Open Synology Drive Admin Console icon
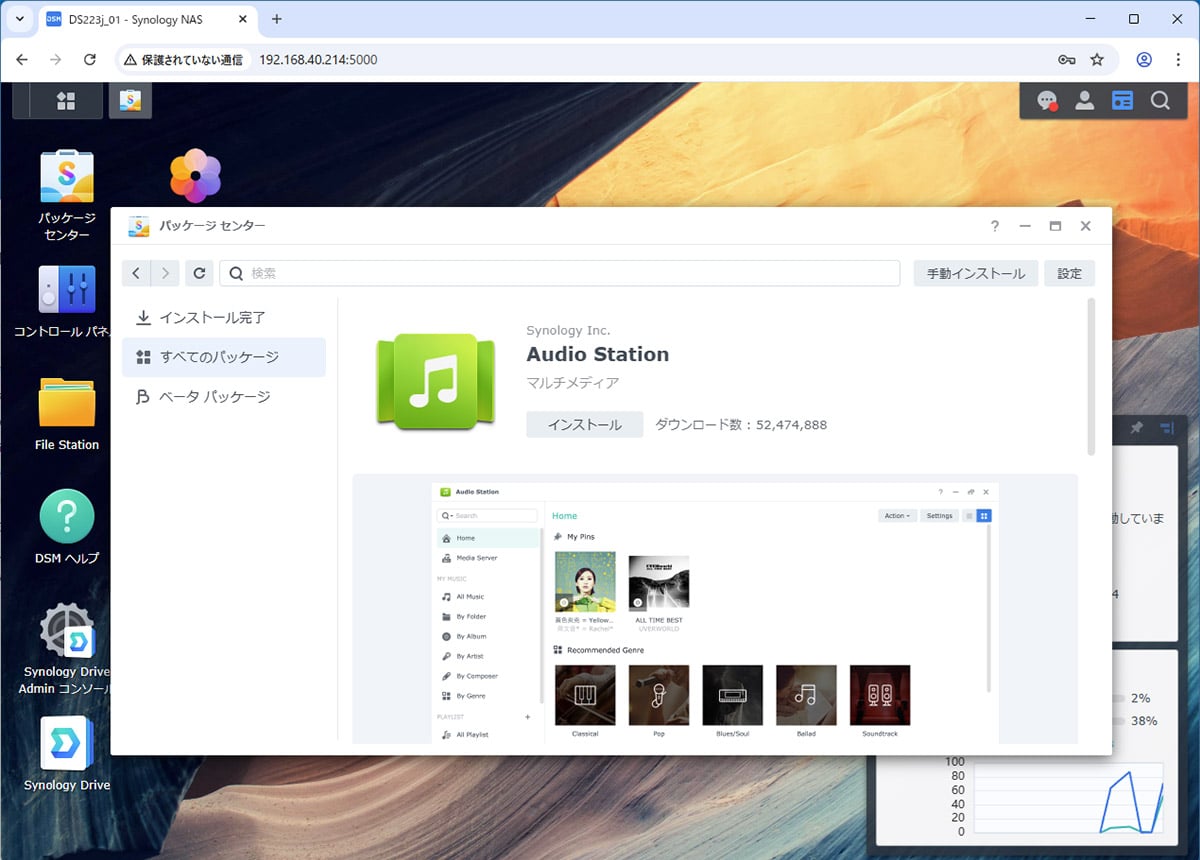The height and width of the screenshot is (860, 1200). (x=67, y=631)
